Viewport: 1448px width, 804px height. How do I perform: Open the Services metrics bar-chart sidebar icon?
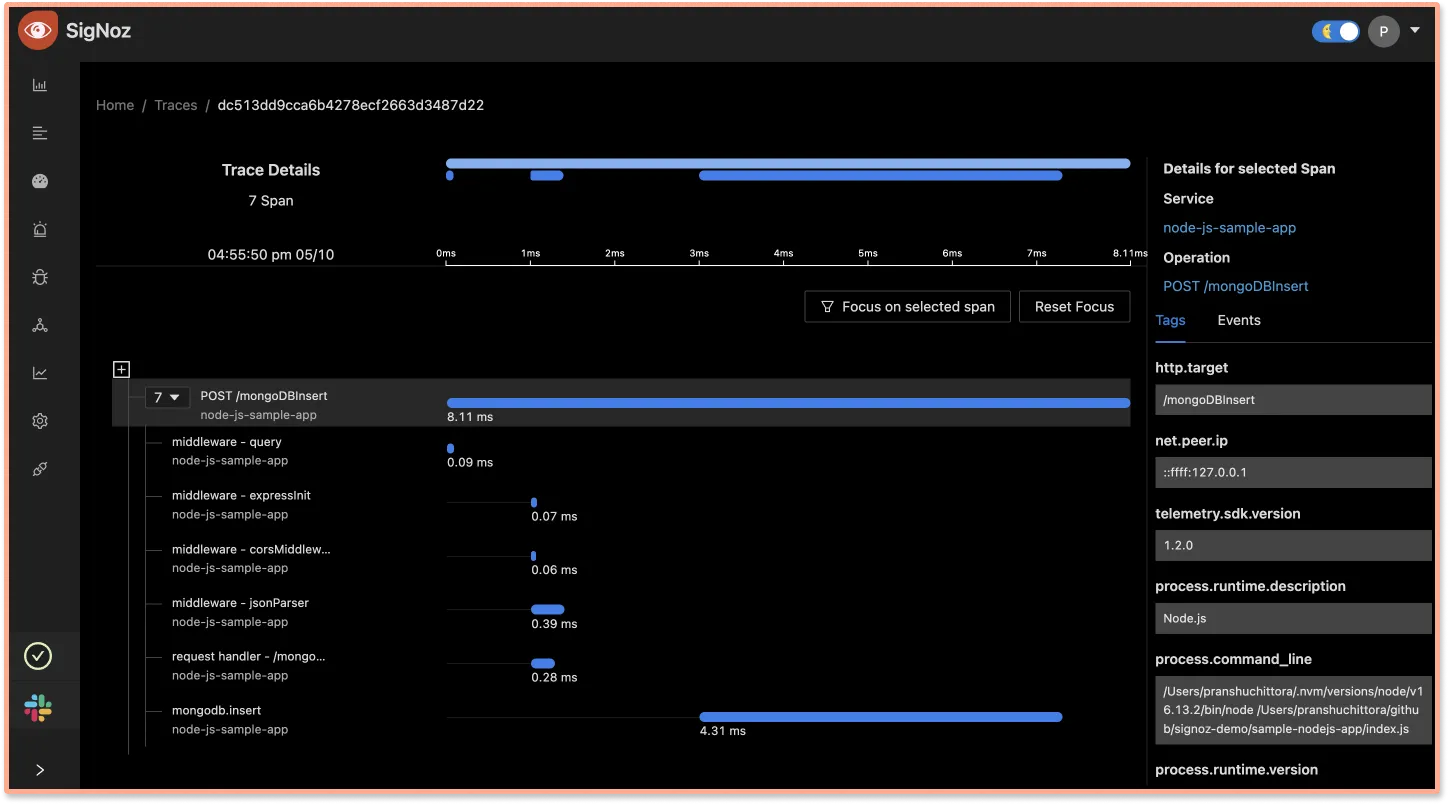pos(40,85)
